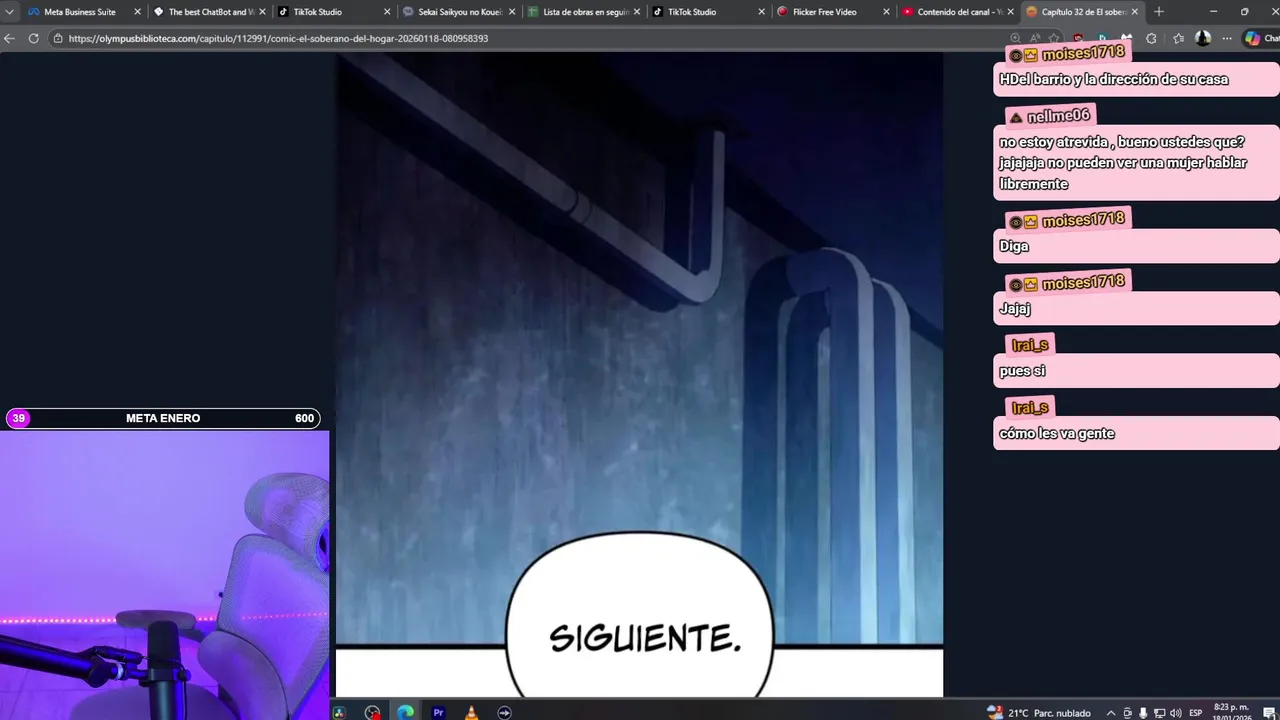Open the browser profile avatar
Image resolution: width=1280 pixels, height=720 pixels.
point(1203,38)
